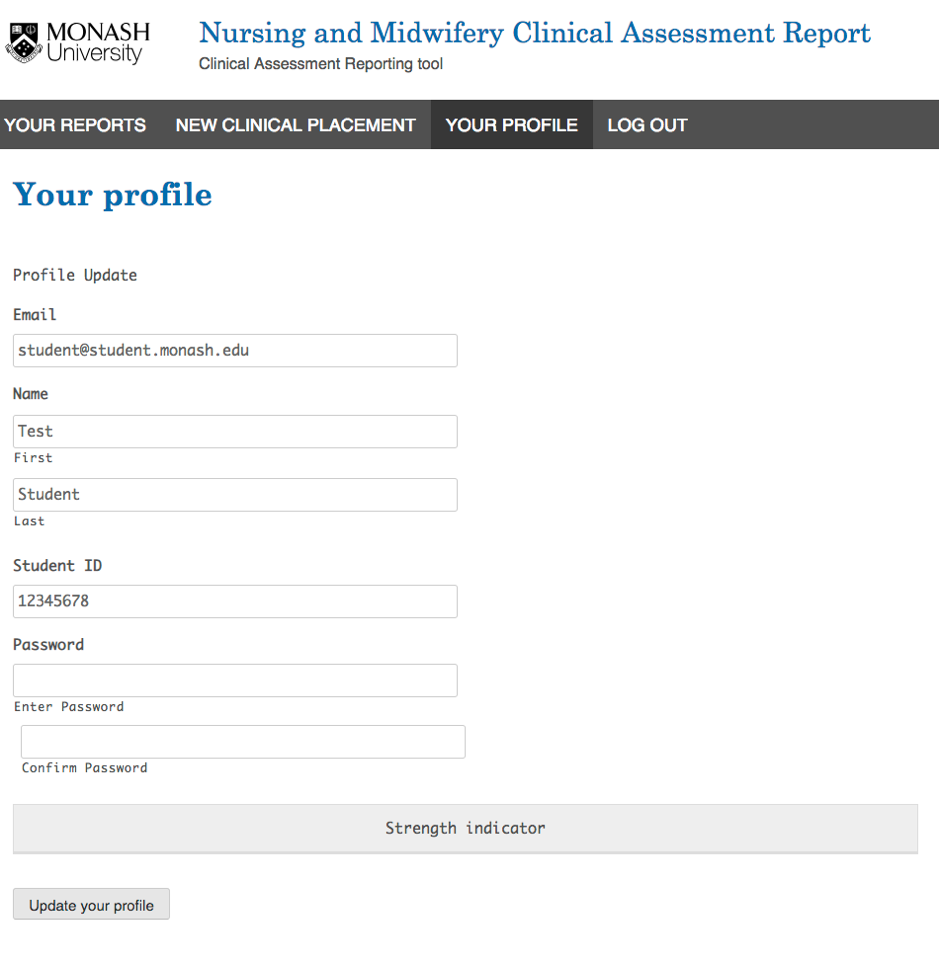Click the Confirm Password field

click(243, 741)
